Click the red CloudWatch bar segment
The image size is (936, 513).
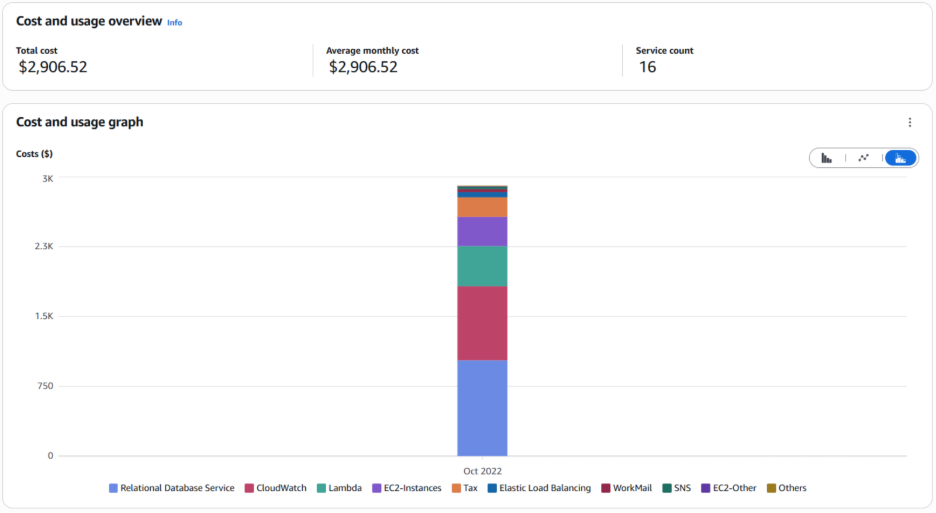click(482, 322)
